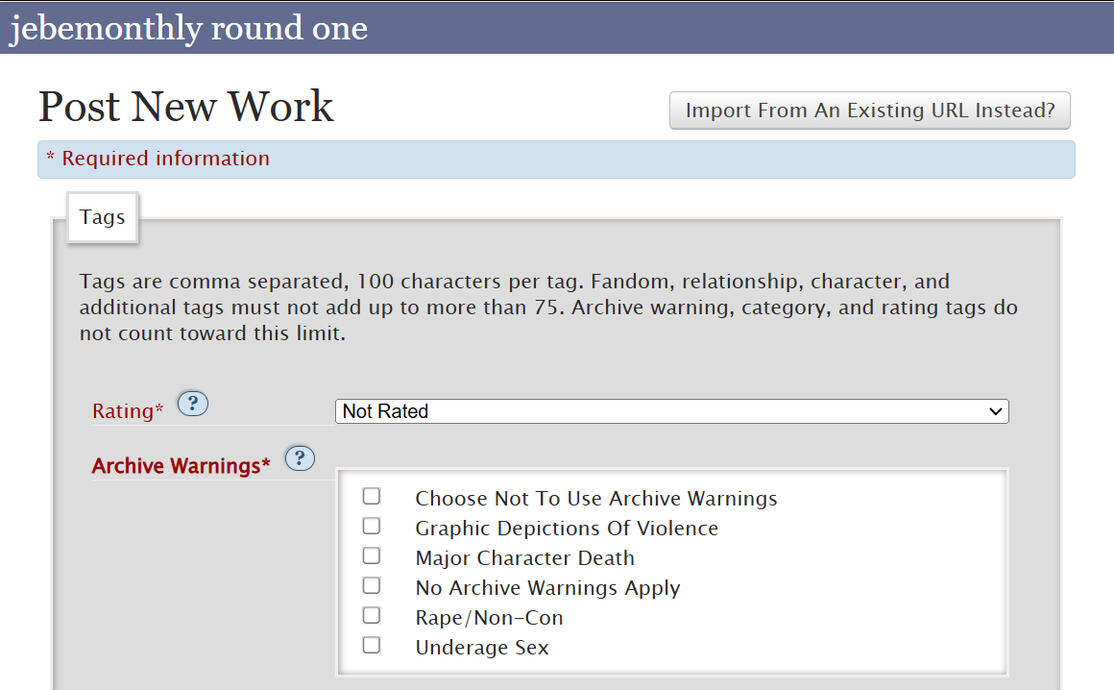Viewport: 1114px width, 690px height.
Task: Tick the Choose Not To Use Archive Warnings checkbox
Action: tap(372, 496)
